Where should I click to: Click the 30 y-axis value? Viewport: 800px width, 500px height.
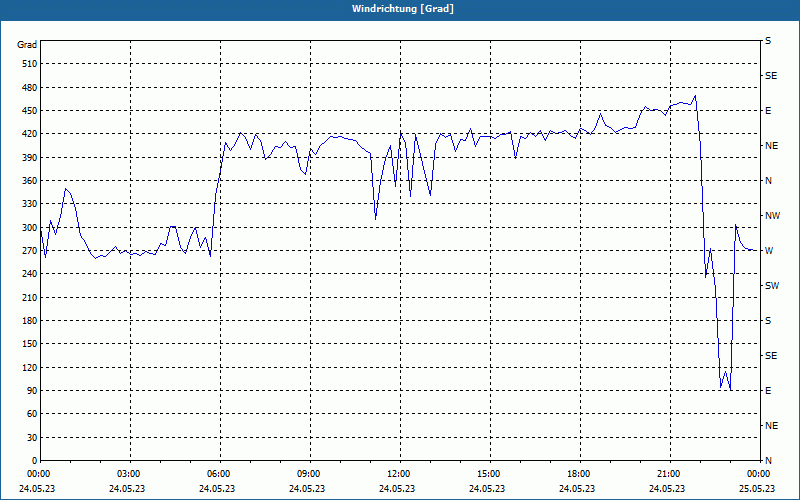click(32, 437)
